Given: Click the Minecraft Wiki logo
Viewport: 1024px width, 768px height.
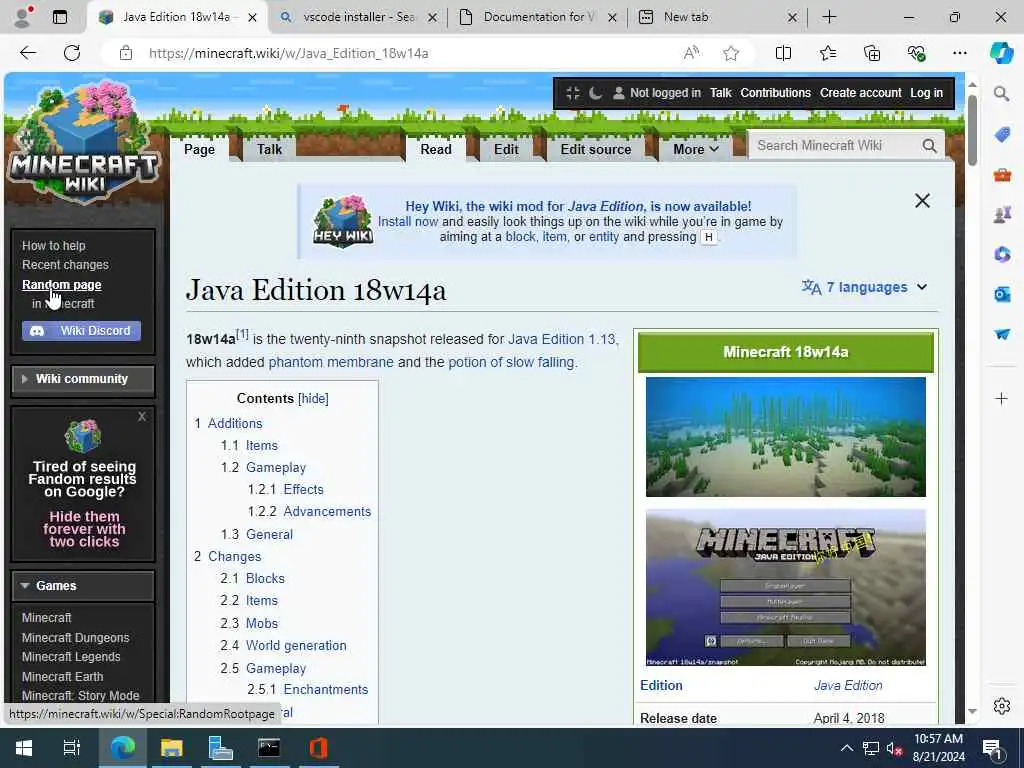Looking at the screenshot, I should coord(83,144).
